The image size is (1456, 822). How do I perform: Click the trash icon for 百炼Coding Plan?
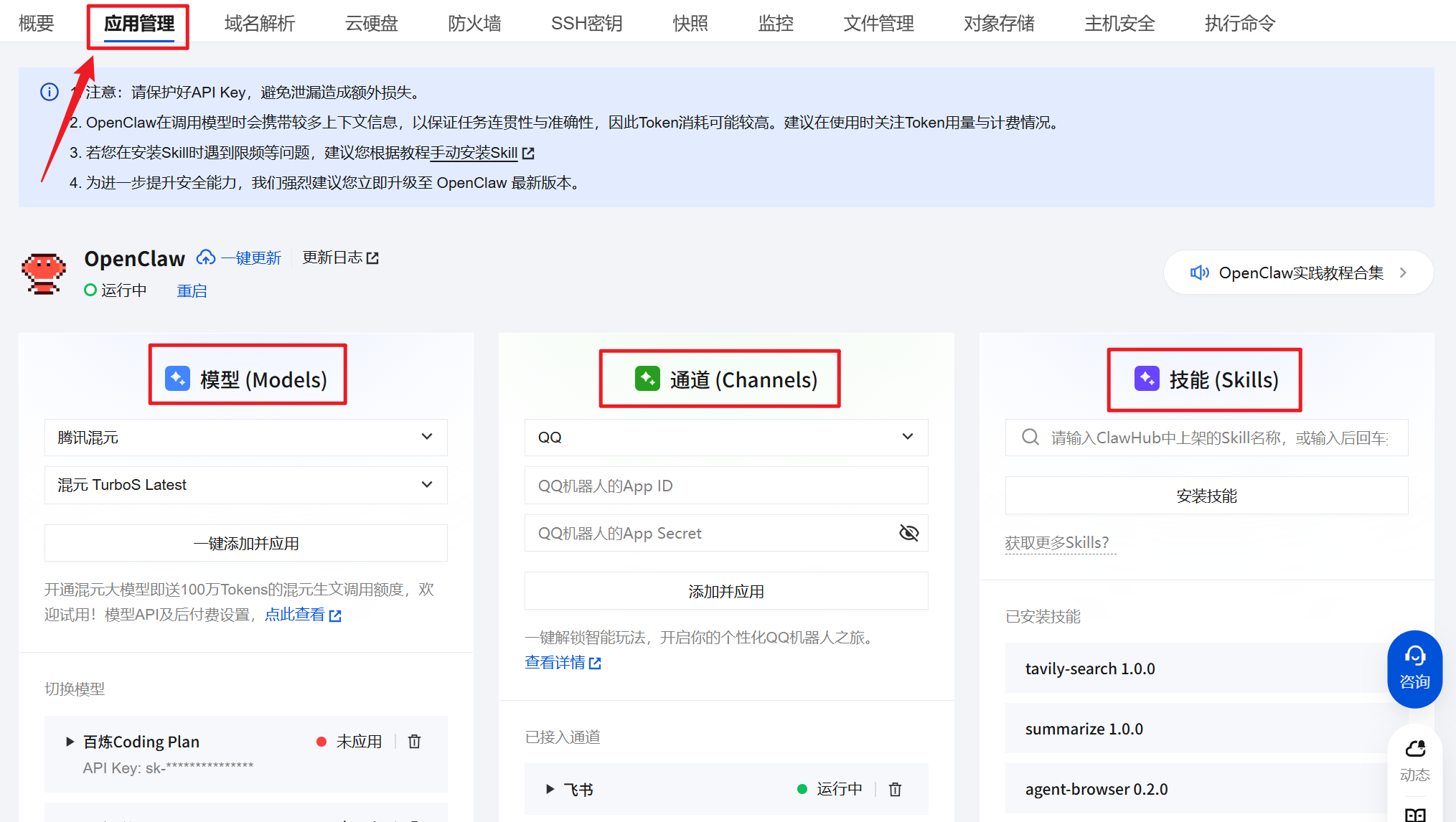point(414,742)
